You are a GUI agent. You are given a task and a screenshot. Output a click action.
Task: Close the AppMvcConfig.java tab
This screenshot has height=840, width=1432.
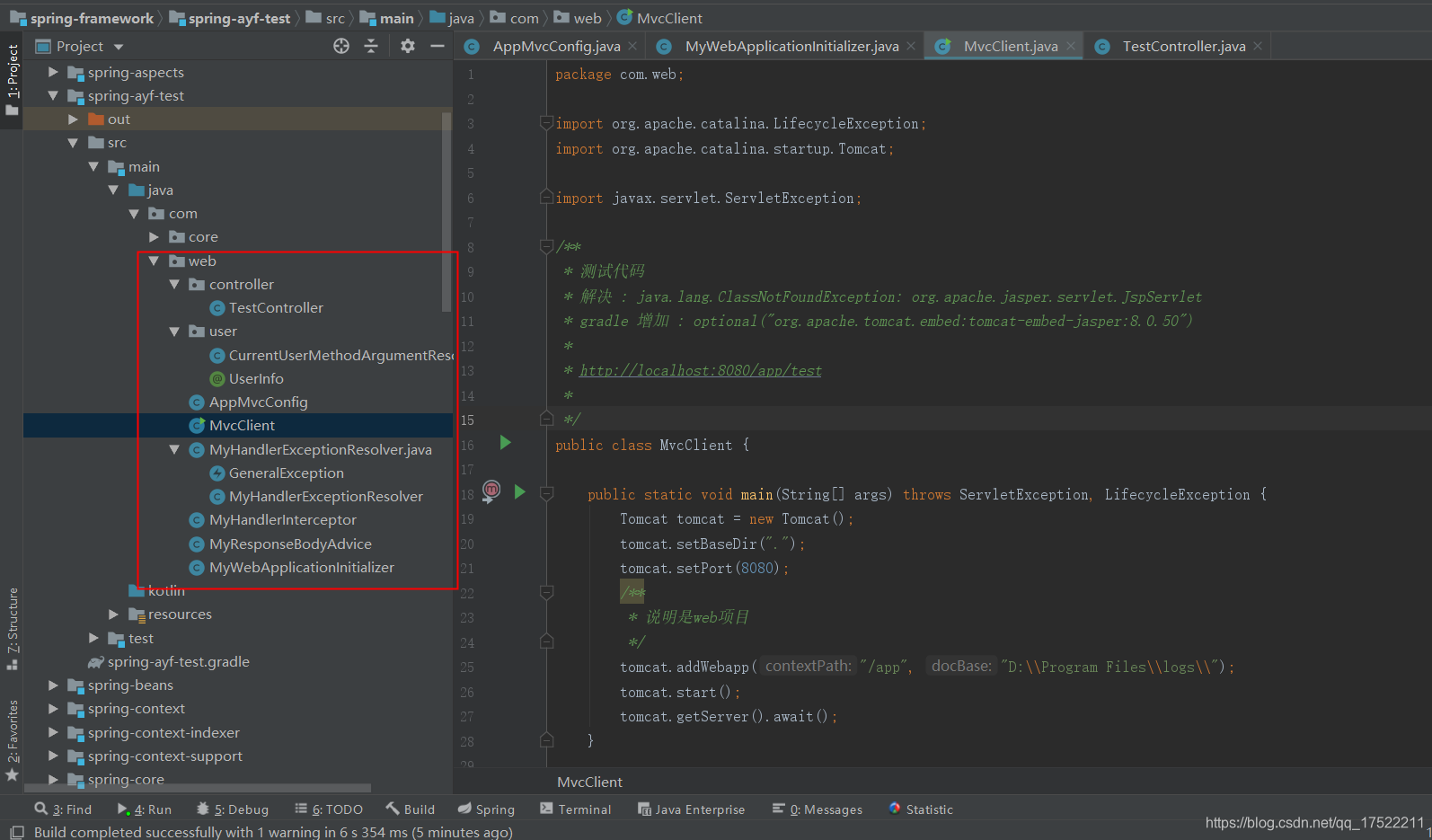[x=632, y=46]
